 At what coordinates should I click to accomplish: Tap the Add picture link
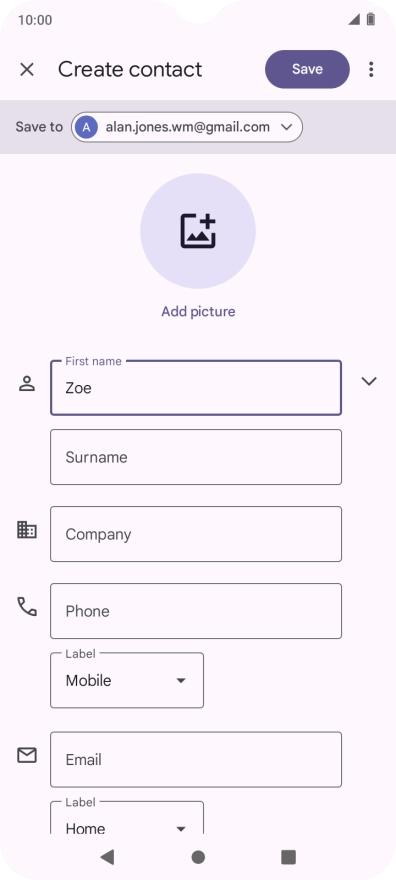click(198, 311)
